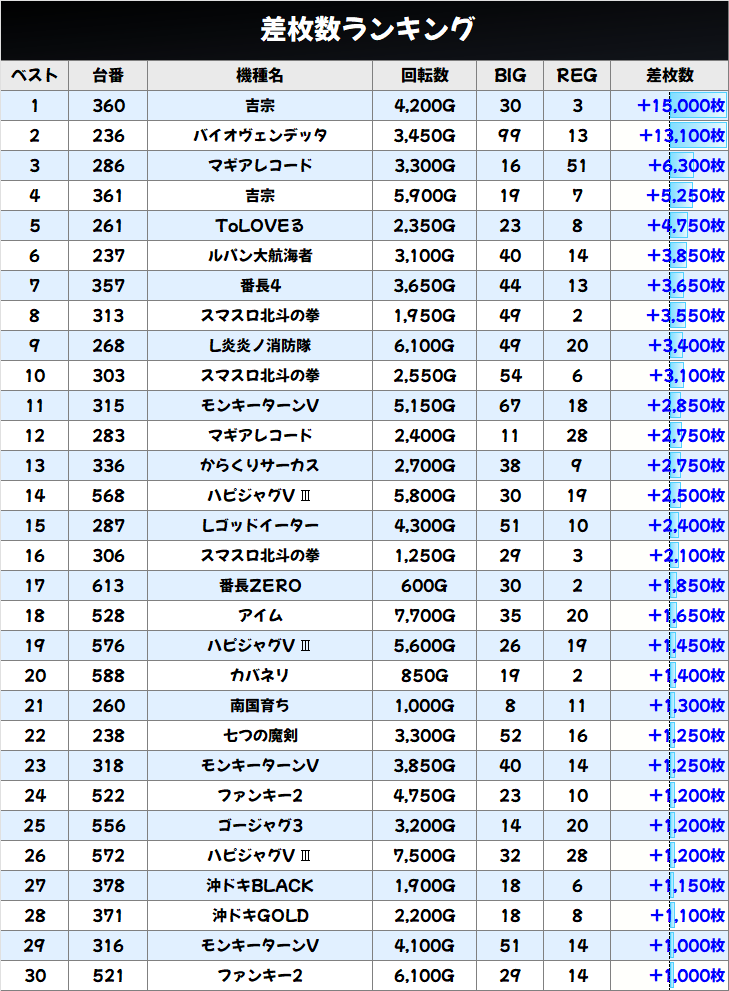Screen dimensions: 729x991
Task: Click the +1,300枚 value
Action: (687, 706)
